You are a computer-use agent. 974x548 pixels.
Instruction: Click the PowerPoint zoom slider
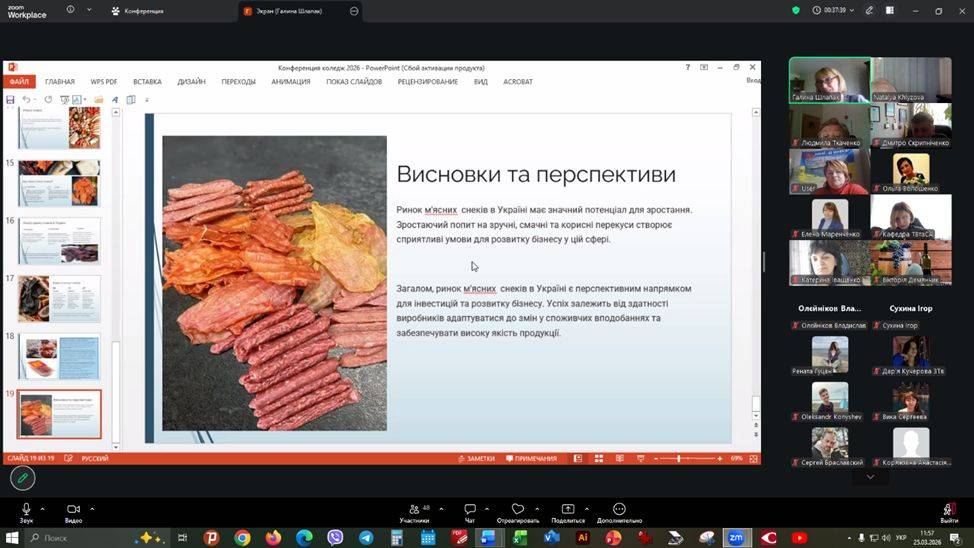(x=679, y=458)
